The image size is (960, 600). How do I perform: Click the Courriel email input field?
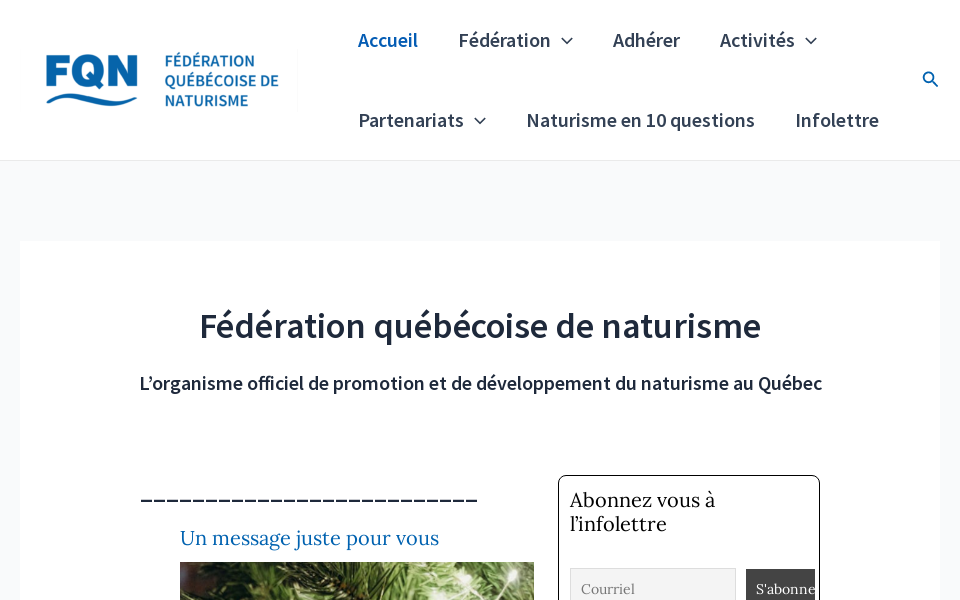pos(652,588)
